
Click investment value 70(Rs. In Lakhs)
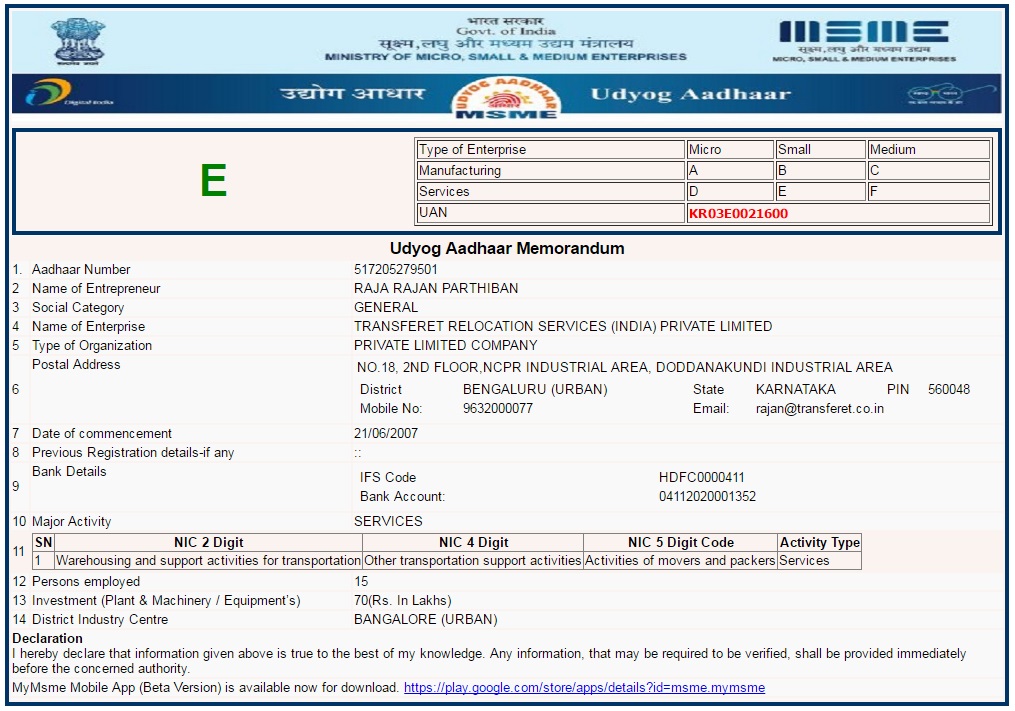403,600
